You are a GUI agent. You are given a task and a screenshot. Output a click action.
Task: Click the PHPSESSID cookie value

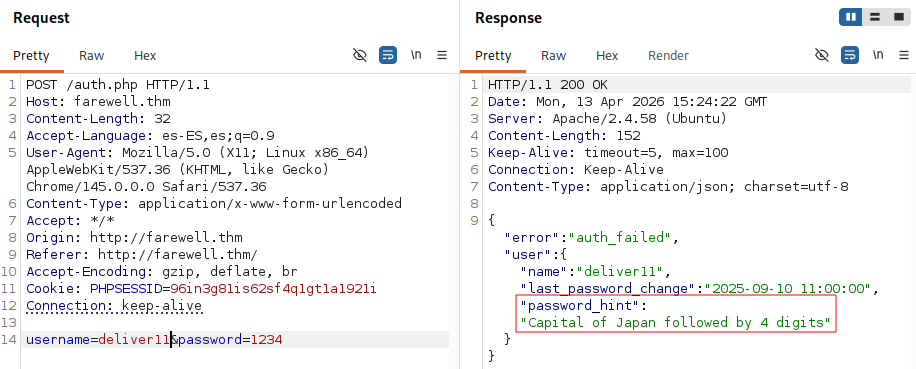click(x=273, y=289)
